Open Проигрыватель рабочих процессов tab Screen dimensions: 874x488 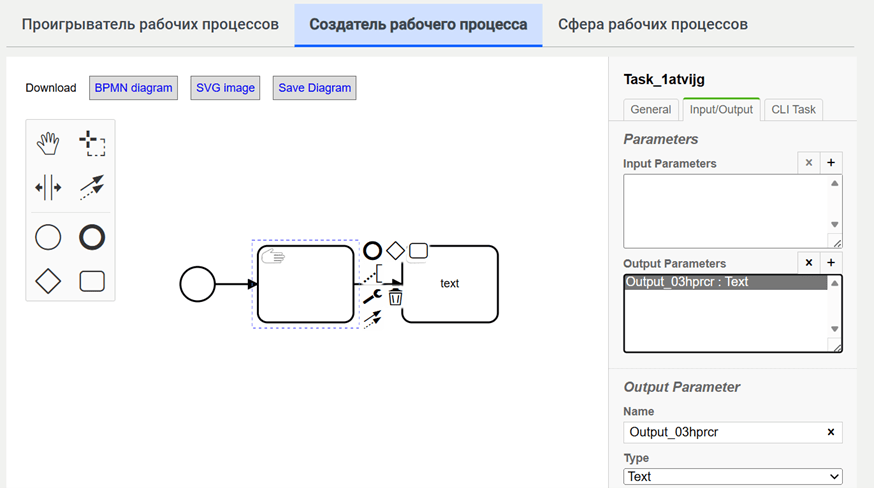pyautogui.click(x=150, y=25)
